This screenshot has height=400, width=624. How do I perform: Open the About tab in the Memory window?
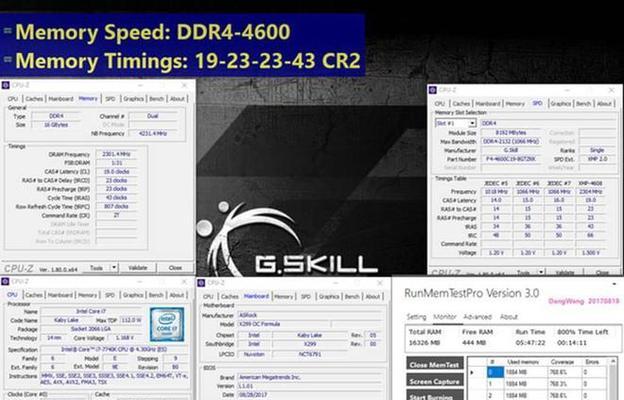[x=177, y=99]
